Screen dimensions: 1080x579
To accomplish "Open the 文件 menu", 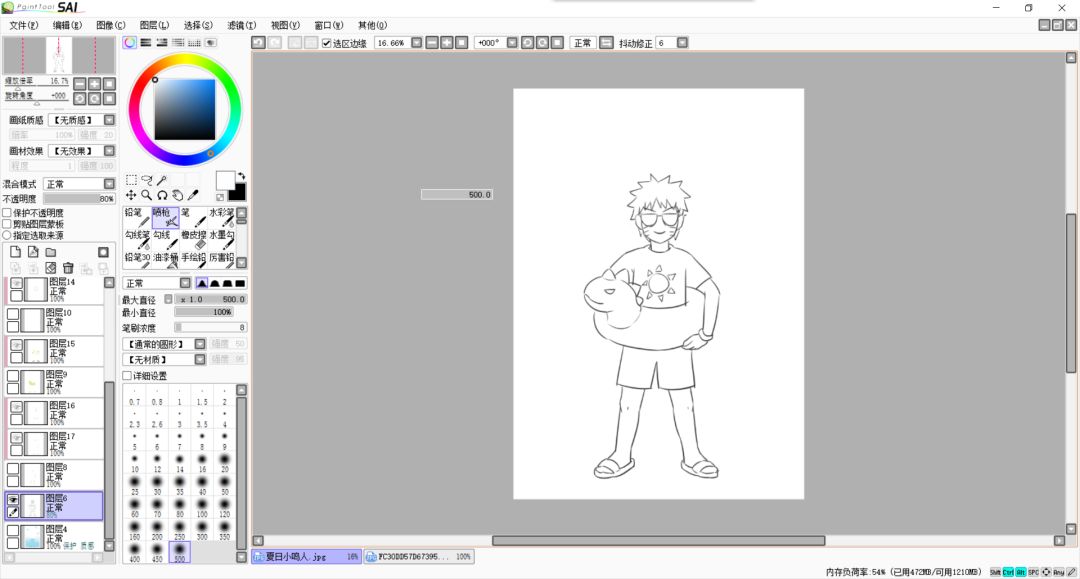I will tap(24, 25).
